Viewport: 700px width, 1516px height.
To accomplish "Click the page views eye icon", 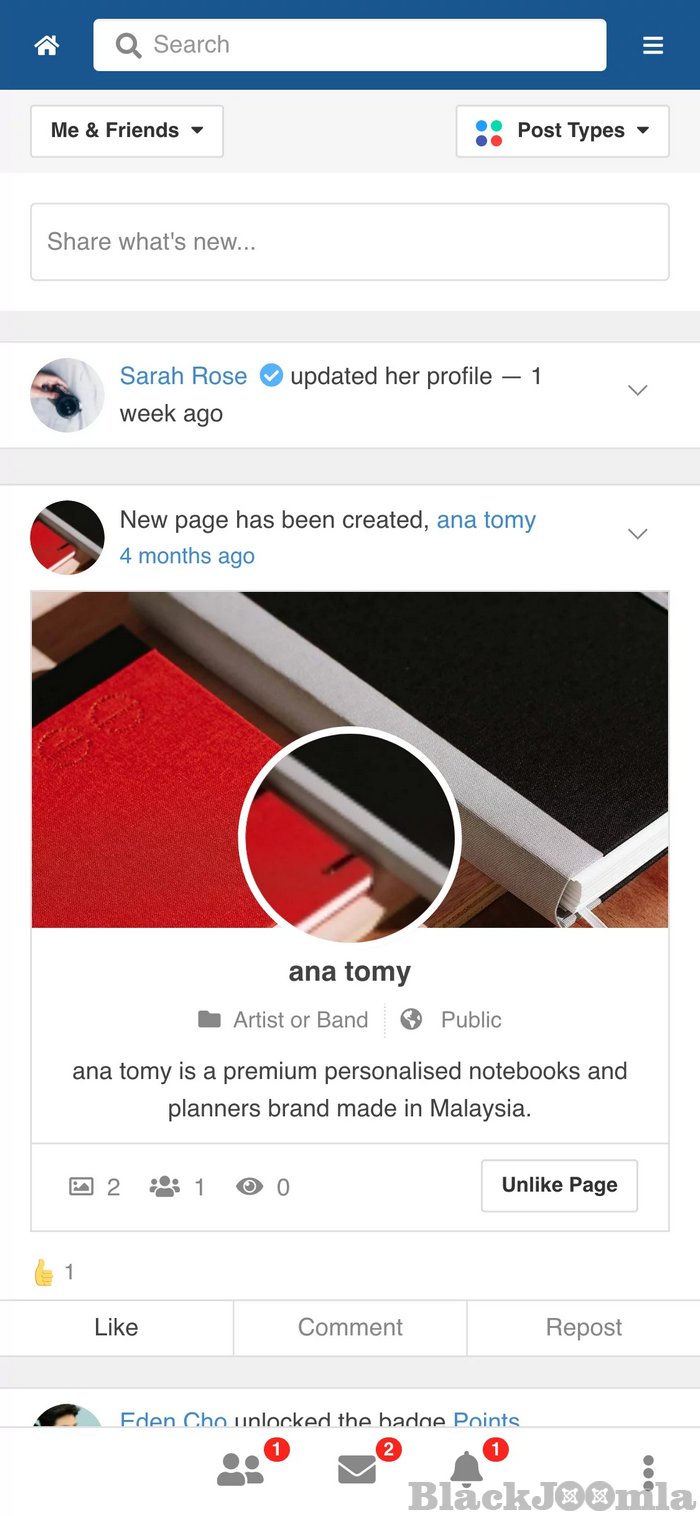I will [x=249, y=1187].
